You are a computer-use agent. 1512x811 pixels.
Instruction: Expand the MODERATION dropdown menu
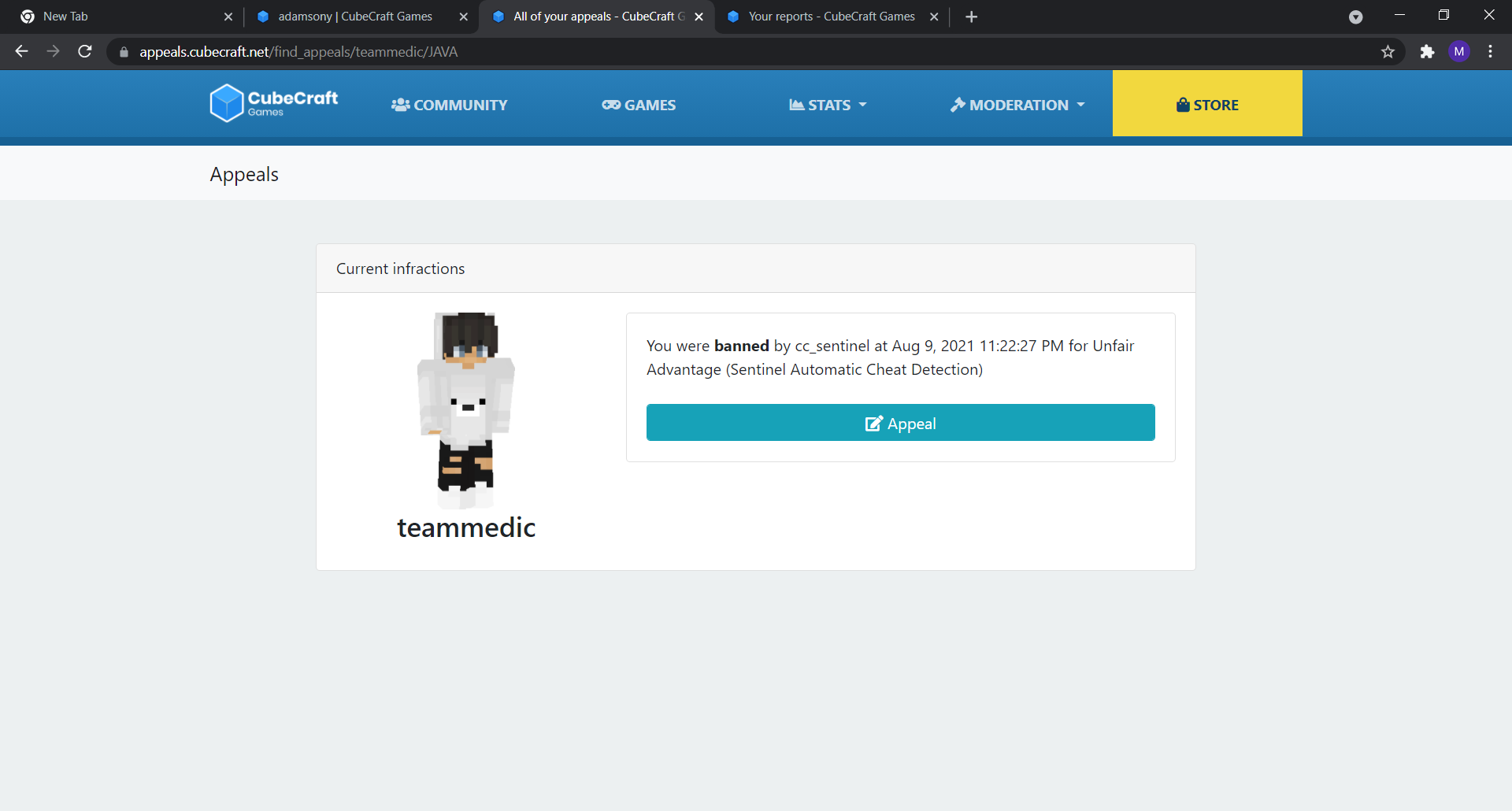[1017, 105]
